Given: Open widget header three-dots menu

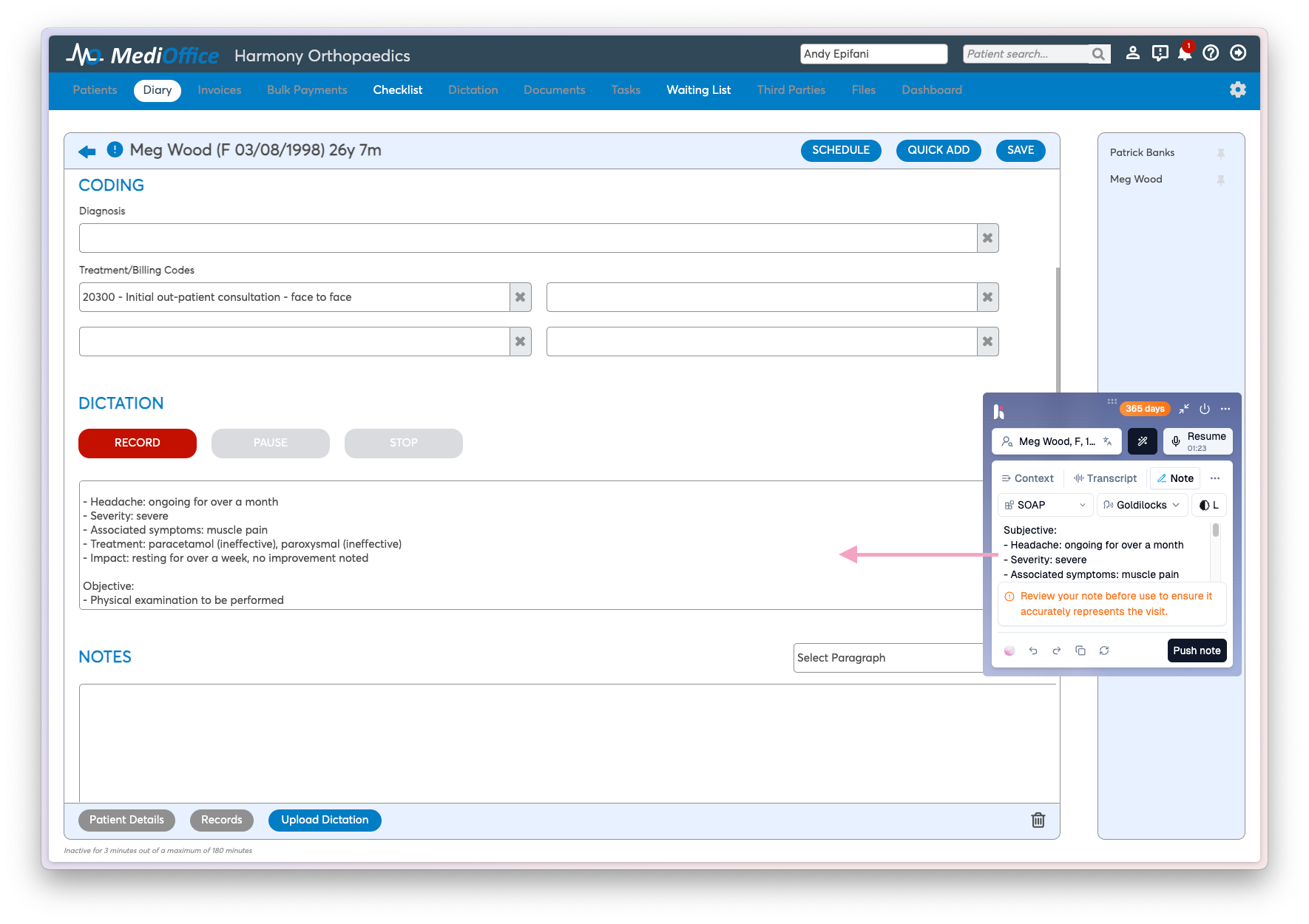Looking at the screenshot, I should tap(1225, 409).
